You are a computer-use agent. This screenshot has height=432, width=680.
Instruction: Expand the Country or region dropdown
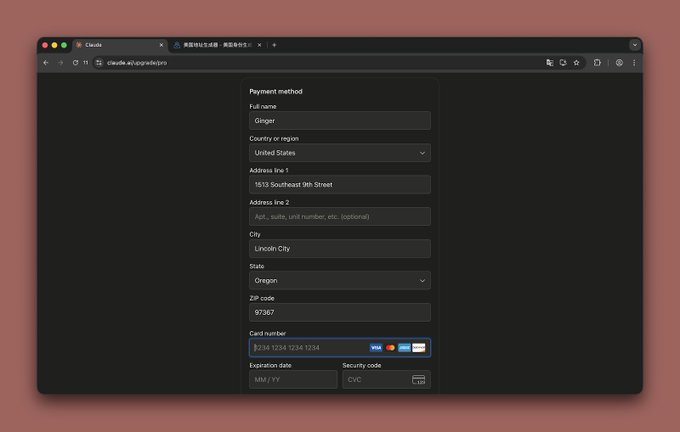(340, 153)
